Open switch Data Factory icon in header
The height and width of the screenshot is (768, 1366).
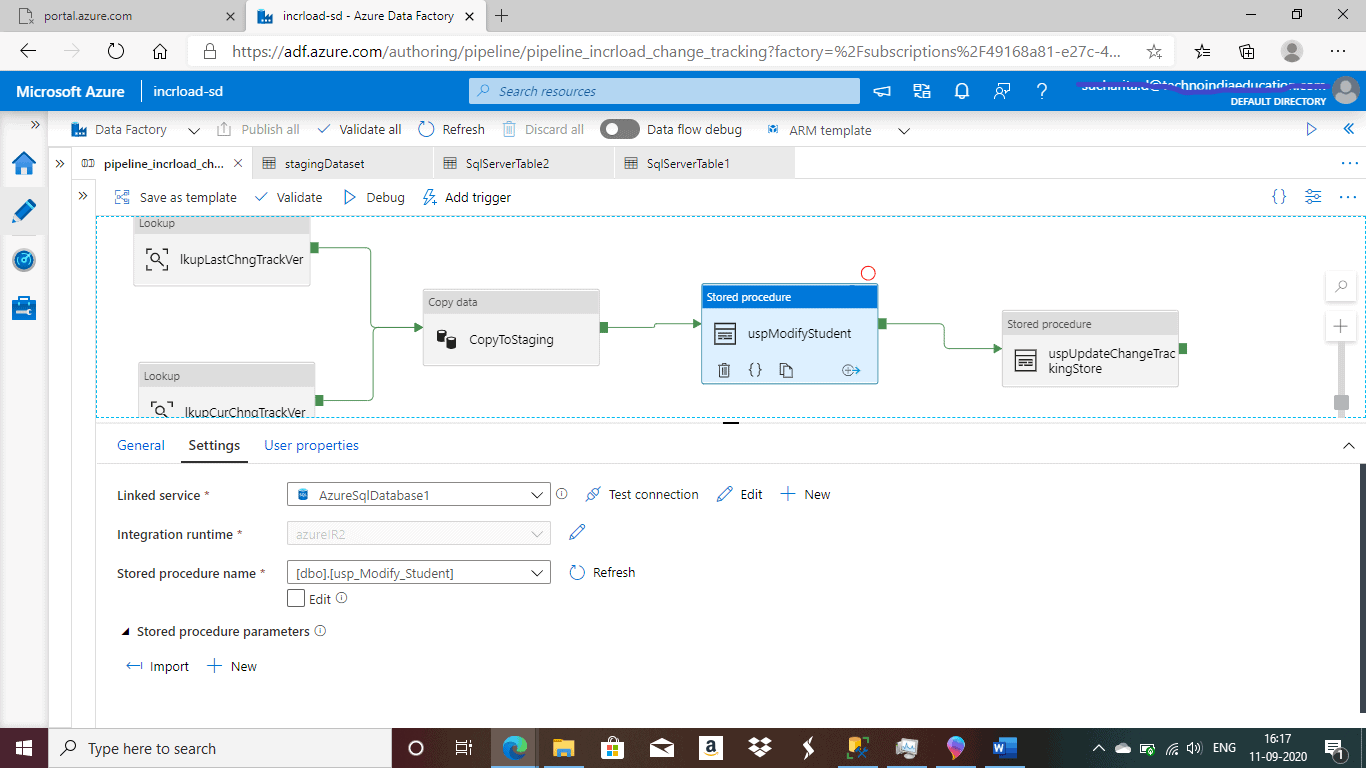922,91
